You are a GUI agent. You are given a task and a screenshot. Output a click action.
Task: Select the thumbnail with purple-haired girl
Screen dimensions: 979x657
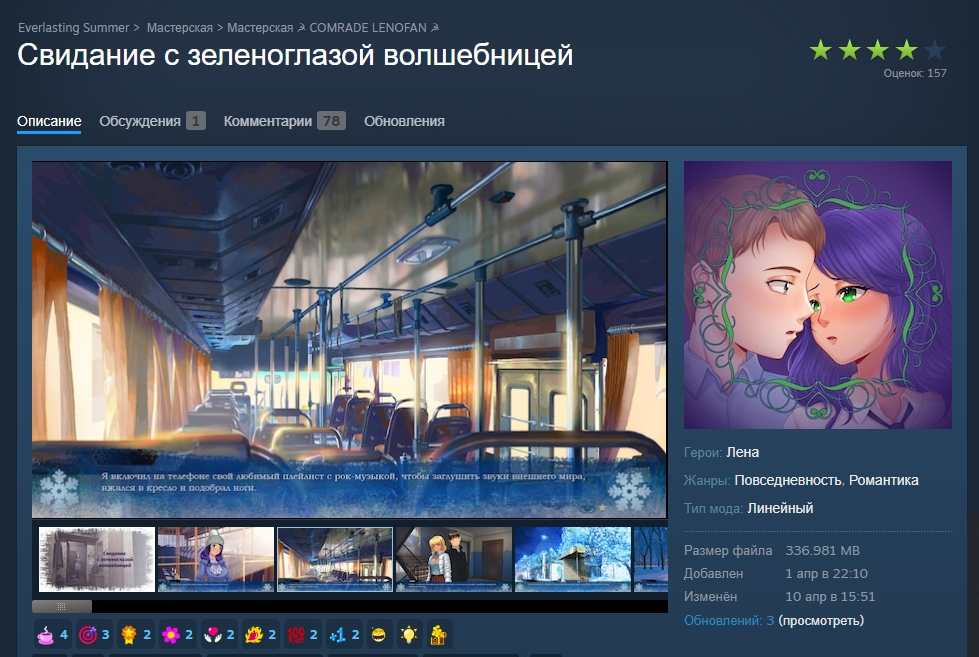pos(216,559)
